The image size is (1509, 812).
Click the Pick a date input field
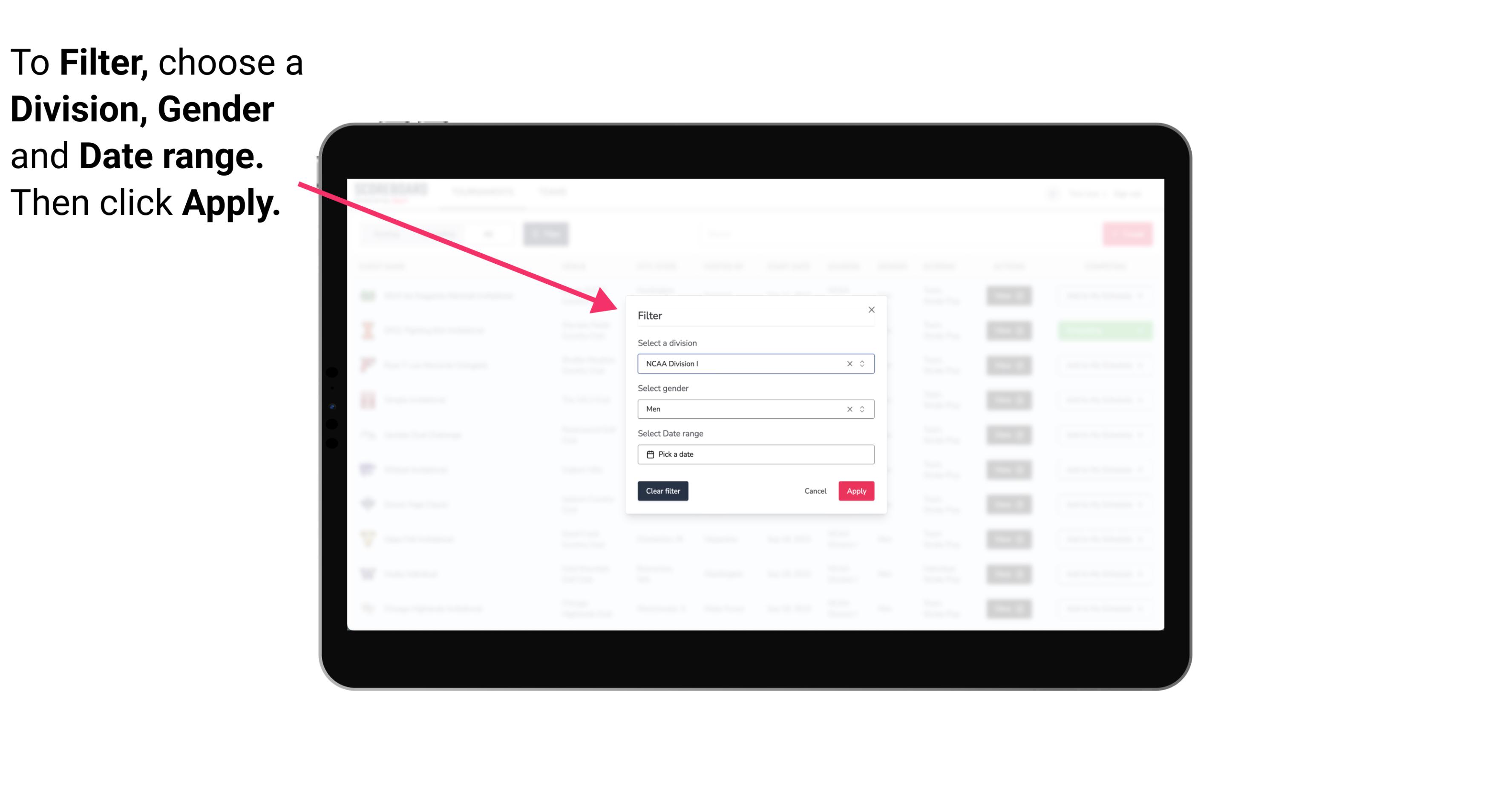pyautogui.click(x=755, y=454)
